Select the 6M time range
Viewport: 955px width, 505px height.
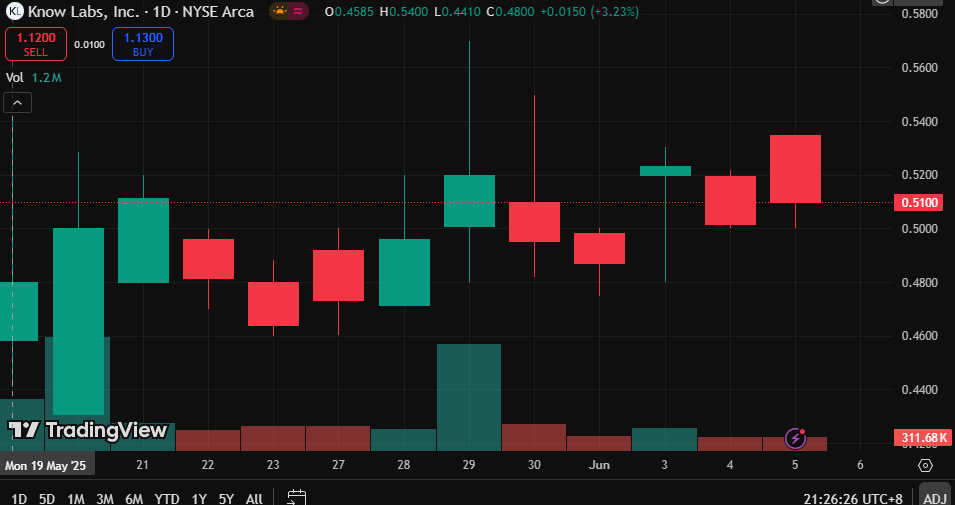tap(134, 499)
